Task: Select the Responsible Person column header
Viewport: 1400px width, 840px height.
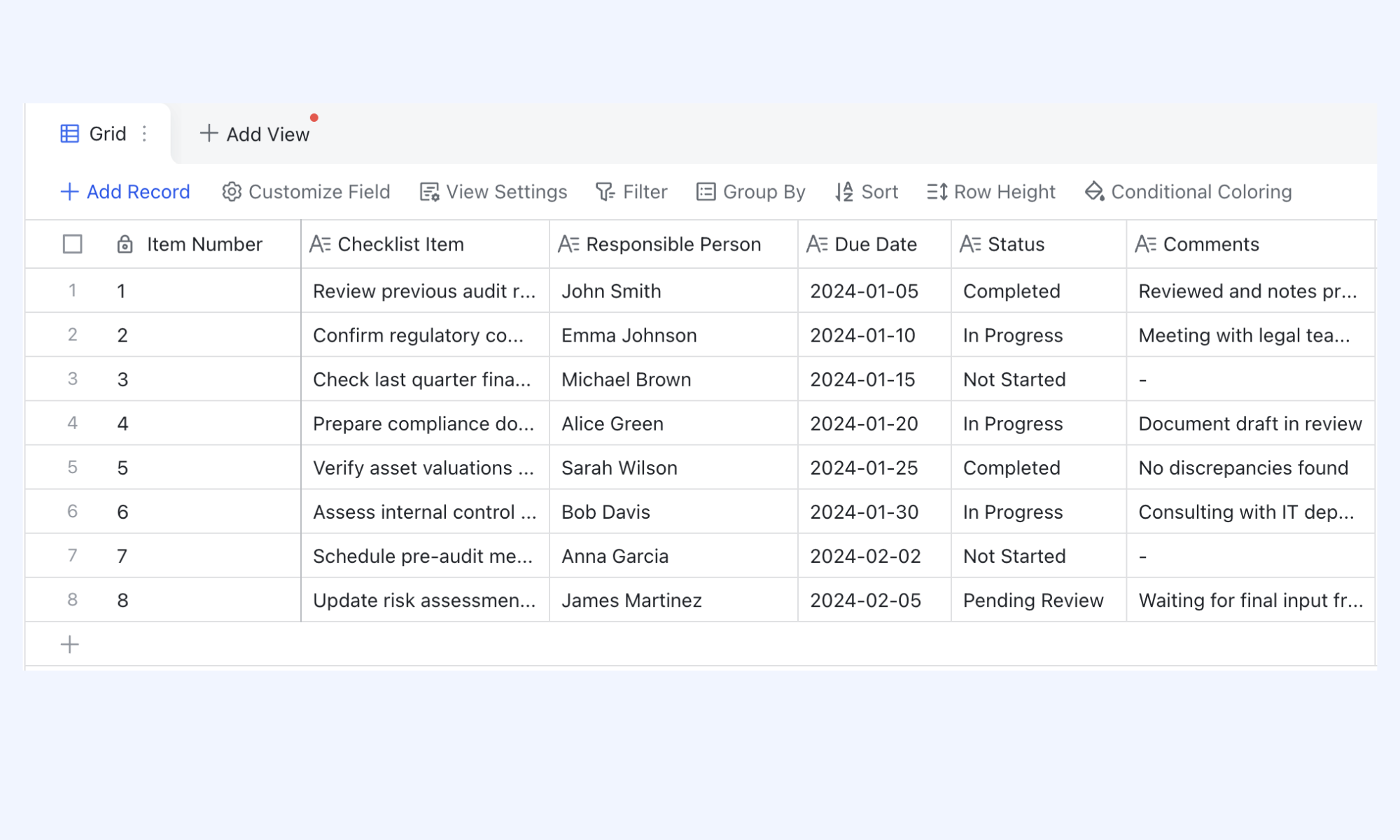Action: point(673,244)
